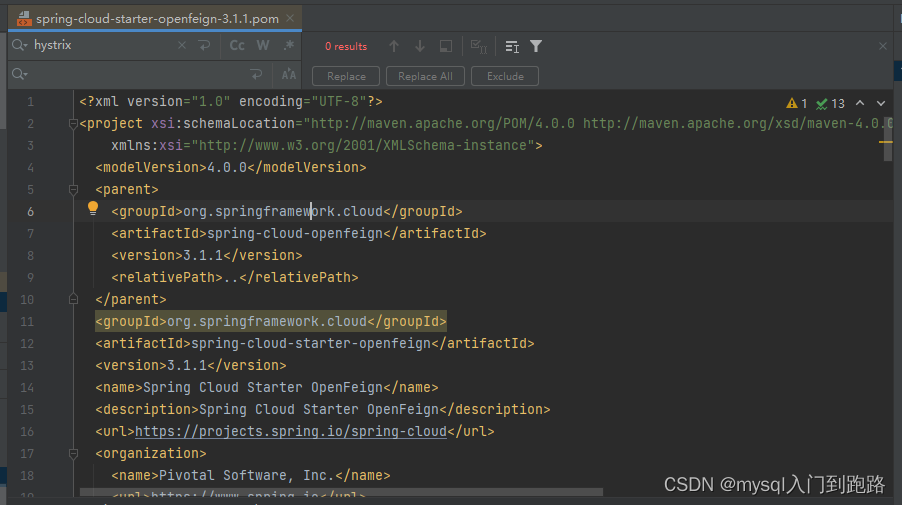Open replace history magnifier dropdown
This screenshot has height=505, width=902.
pos(20,74)
